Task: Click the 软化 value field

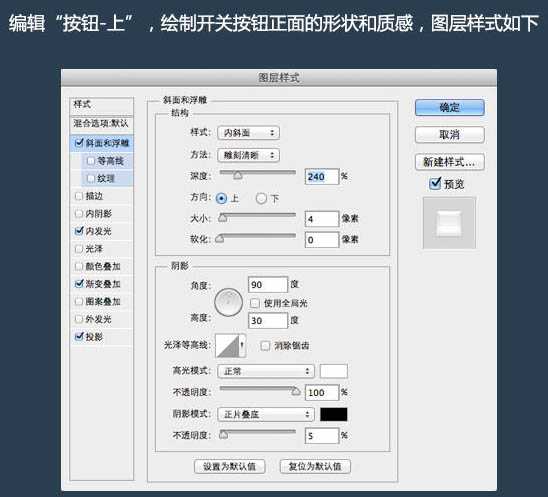Action: (322, 240)
